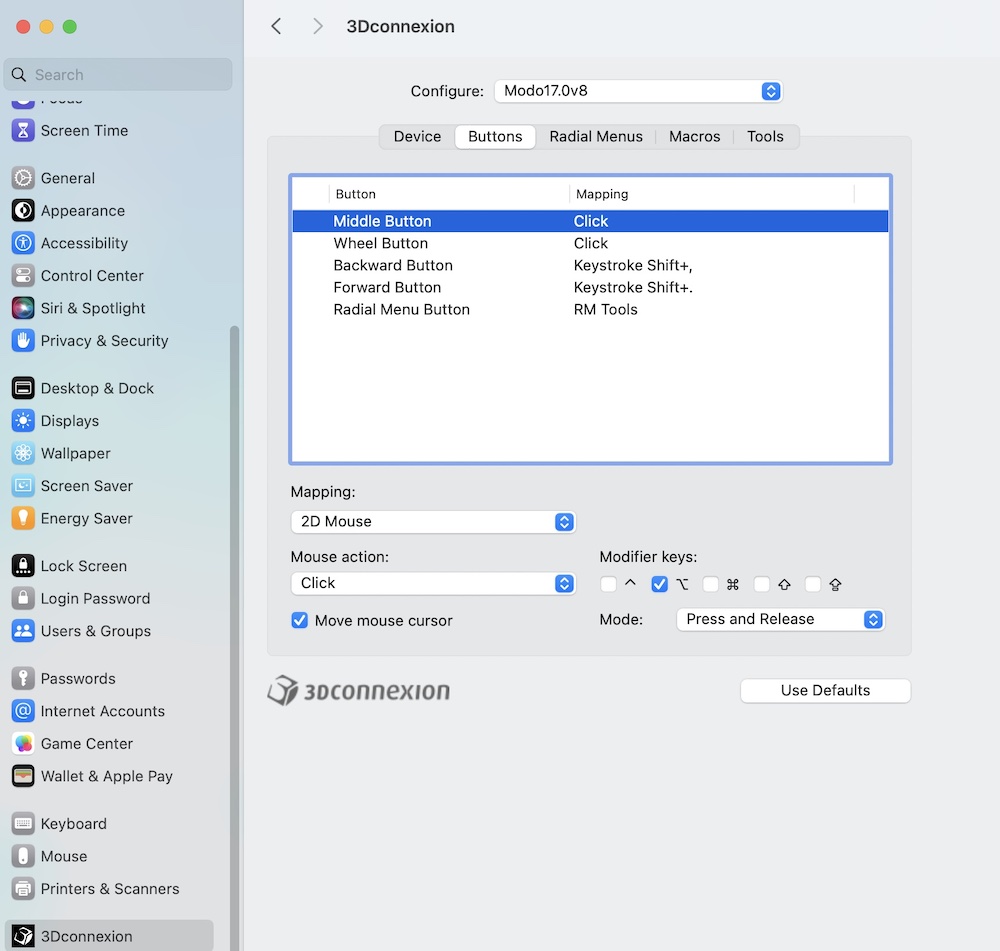This screenshot has height=951, width=1000.
Task: Click the Passwords key icon
Action: tap(23, 678)
